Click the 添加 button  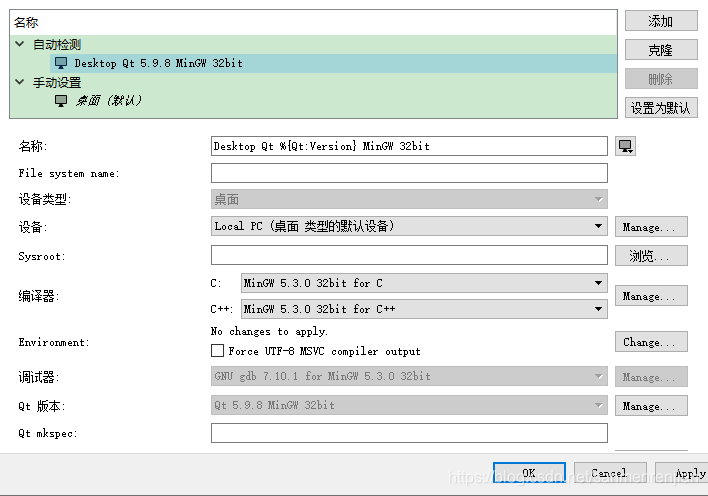[x=661, y=21]
